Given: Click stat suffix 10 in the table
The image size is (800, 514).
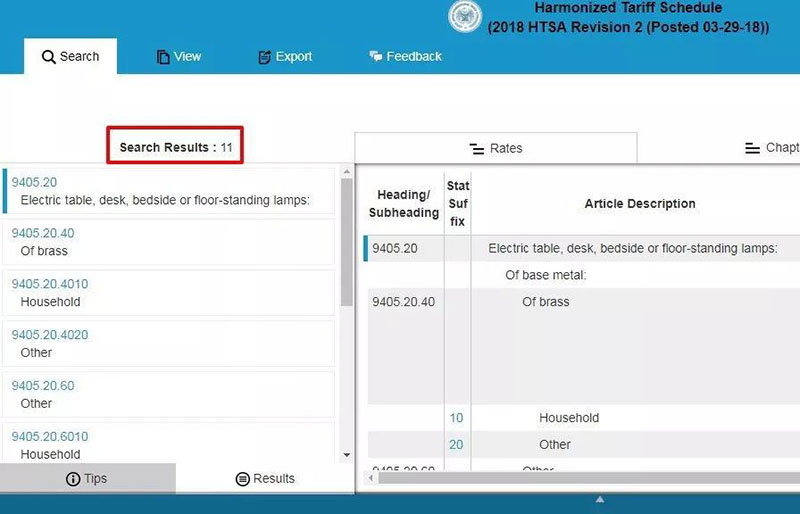Looking at the screenshot, I should coord(456,418).
